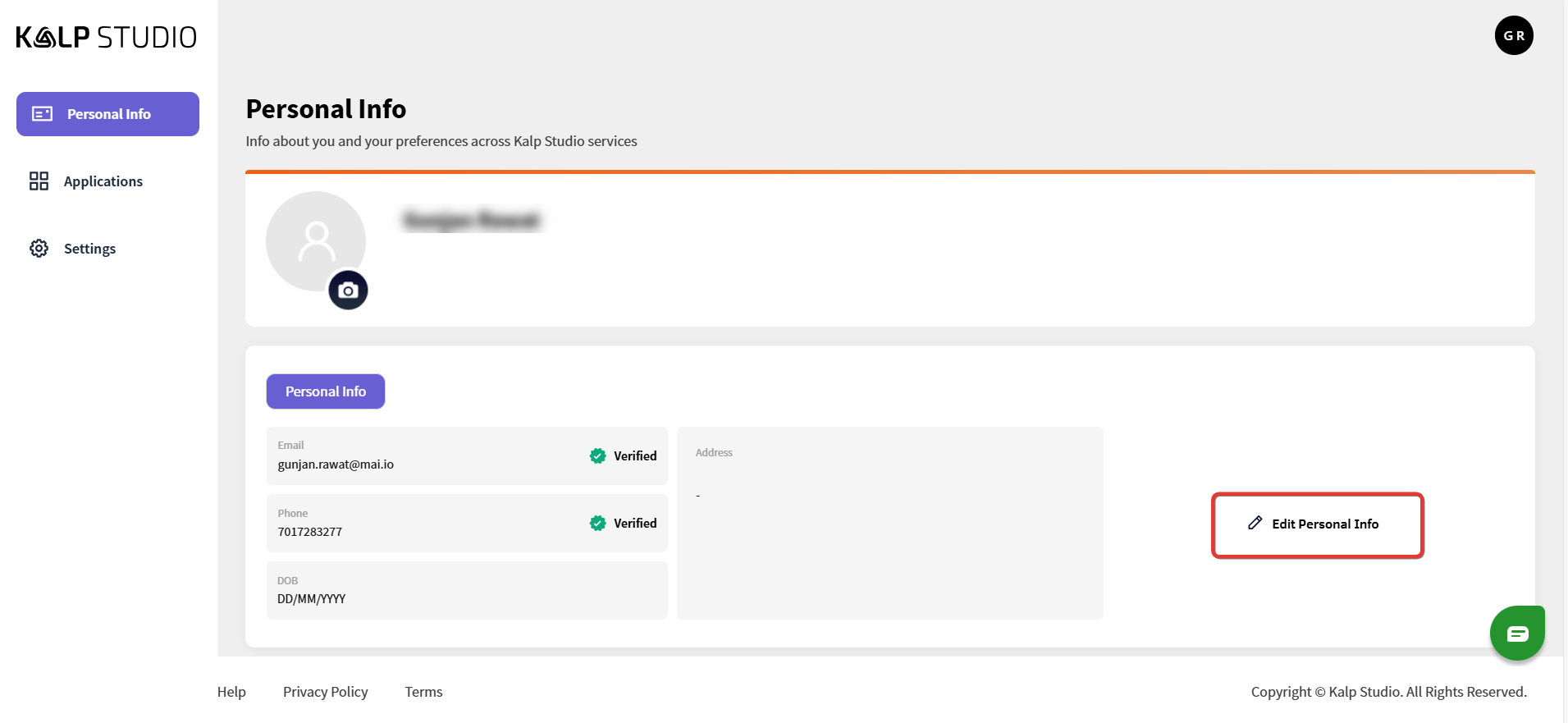Click the Personal Info card icon in sidebar
This screenshot has height=723, width=1568.
coord(43,114)
